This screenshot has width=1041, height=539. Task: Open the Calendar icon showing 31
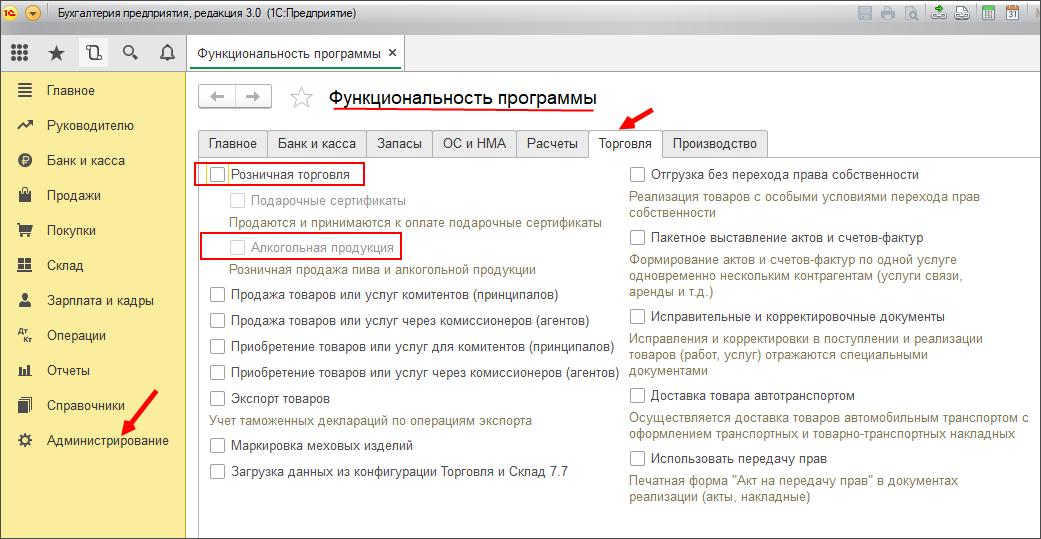coord(1013,13)
